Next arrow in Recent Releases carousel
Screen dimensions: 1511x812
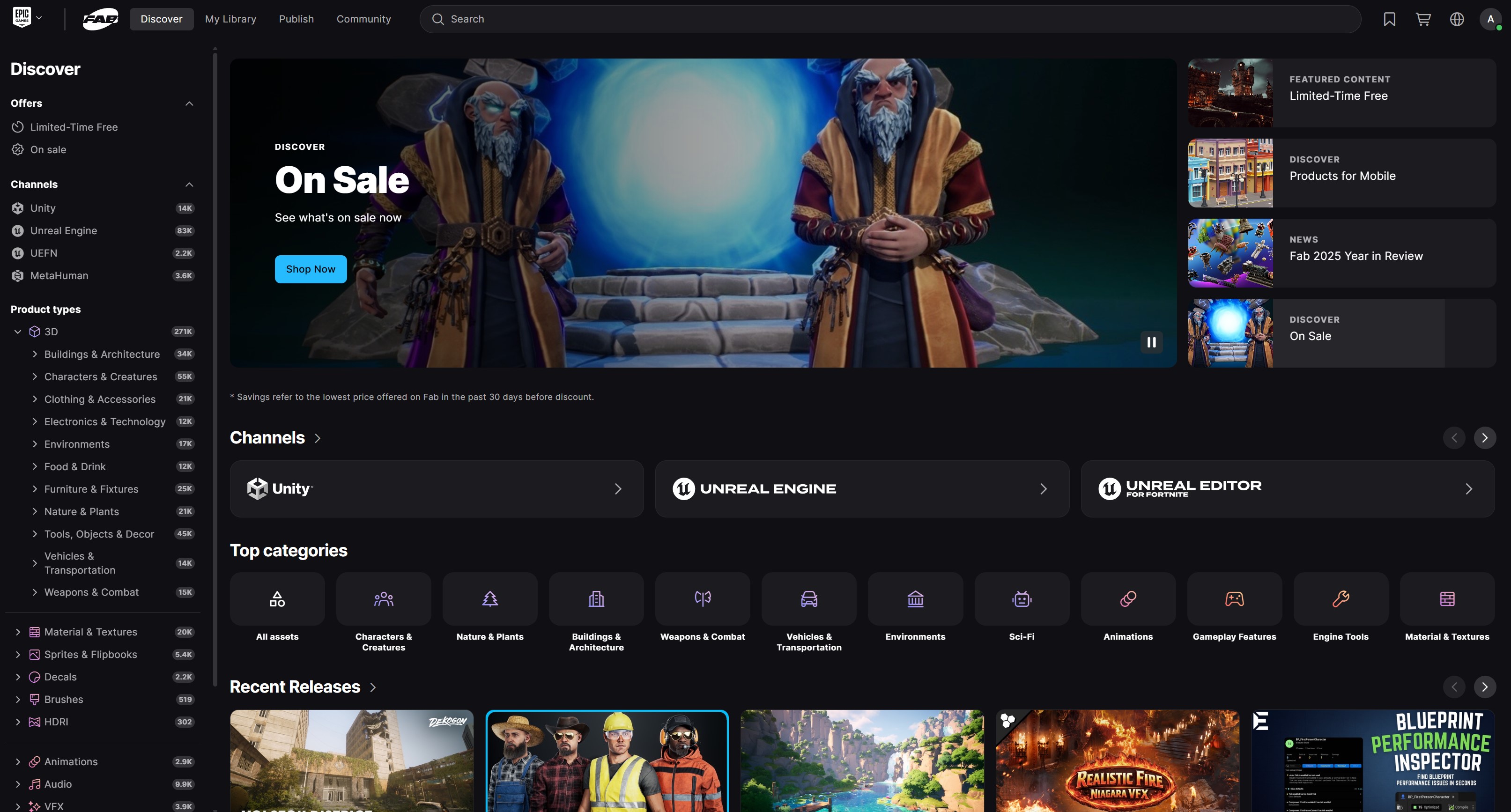(1485, 687)
